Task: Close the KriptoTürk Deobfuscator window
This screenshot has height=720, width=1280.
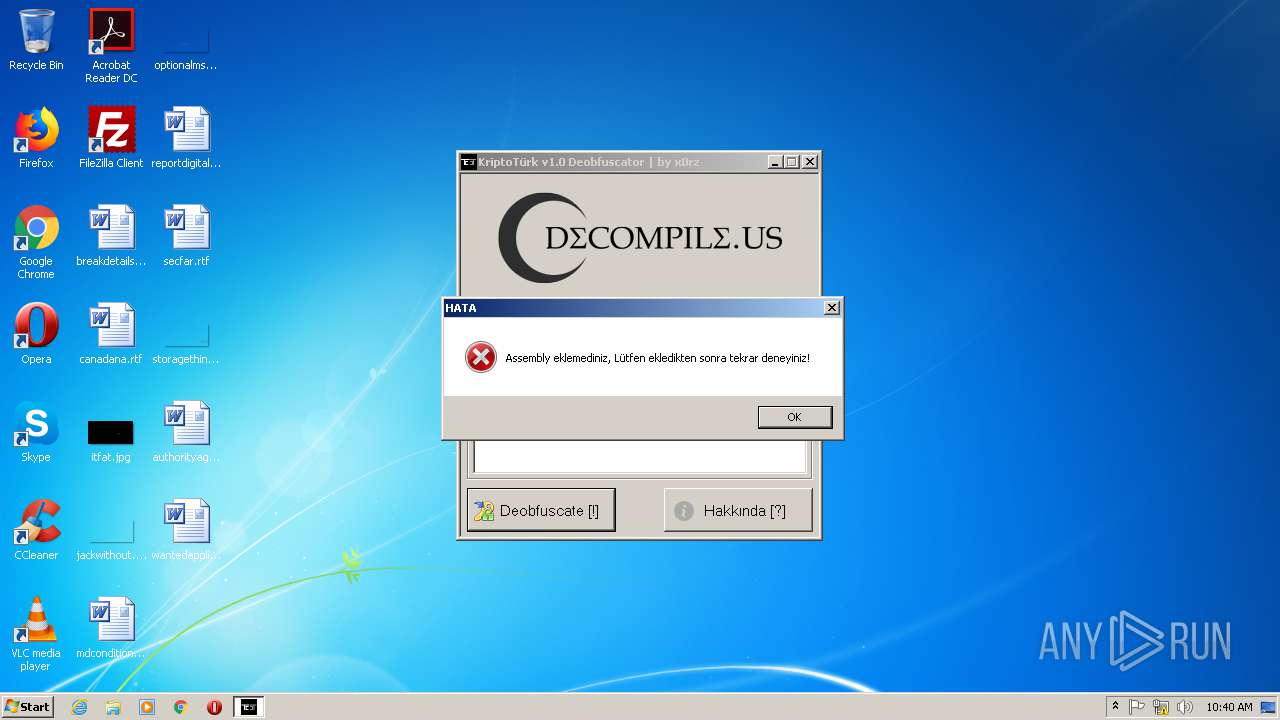Action: pos(810,162)
